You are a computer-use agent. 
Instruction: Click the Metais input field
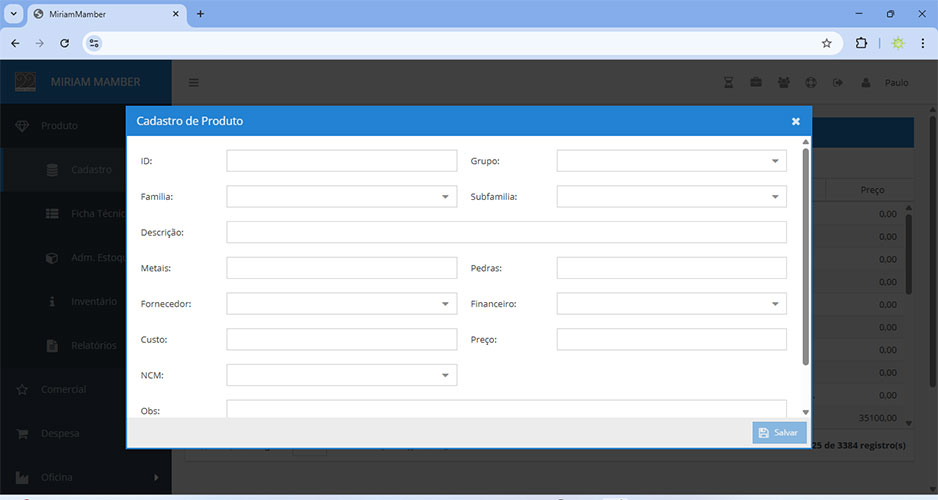[x=342, y=268]
